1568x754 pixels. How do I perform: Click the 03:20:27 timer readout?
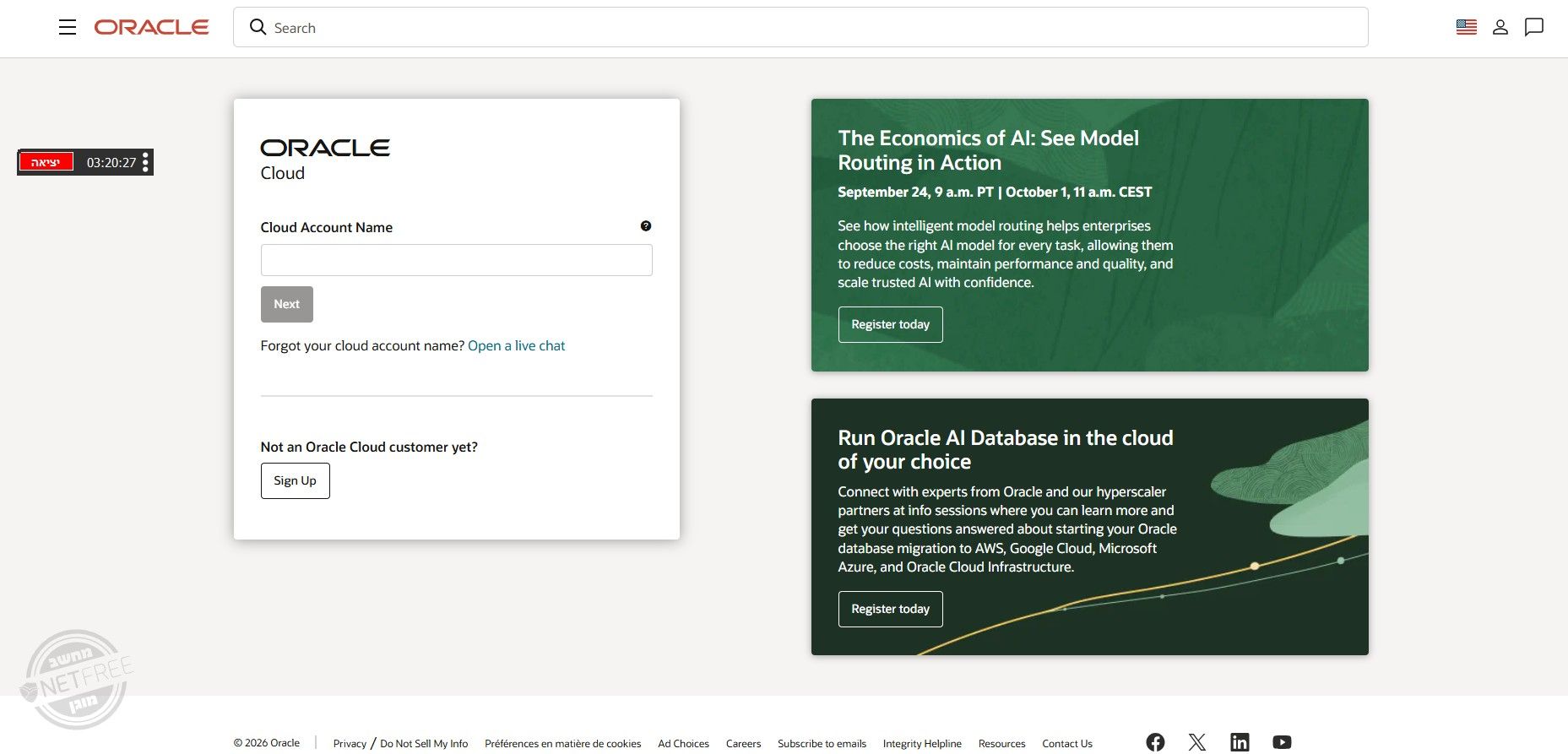coord(111,162)
